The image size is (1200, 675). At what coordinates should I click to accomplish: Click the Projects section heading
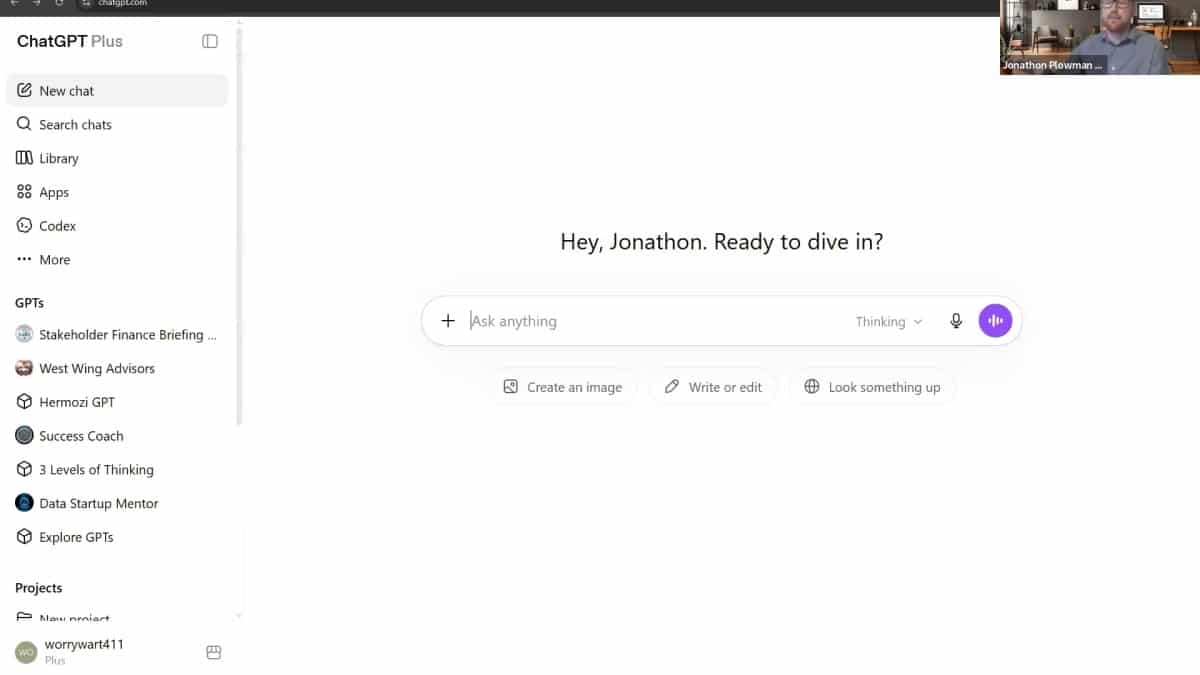(39, 588)
